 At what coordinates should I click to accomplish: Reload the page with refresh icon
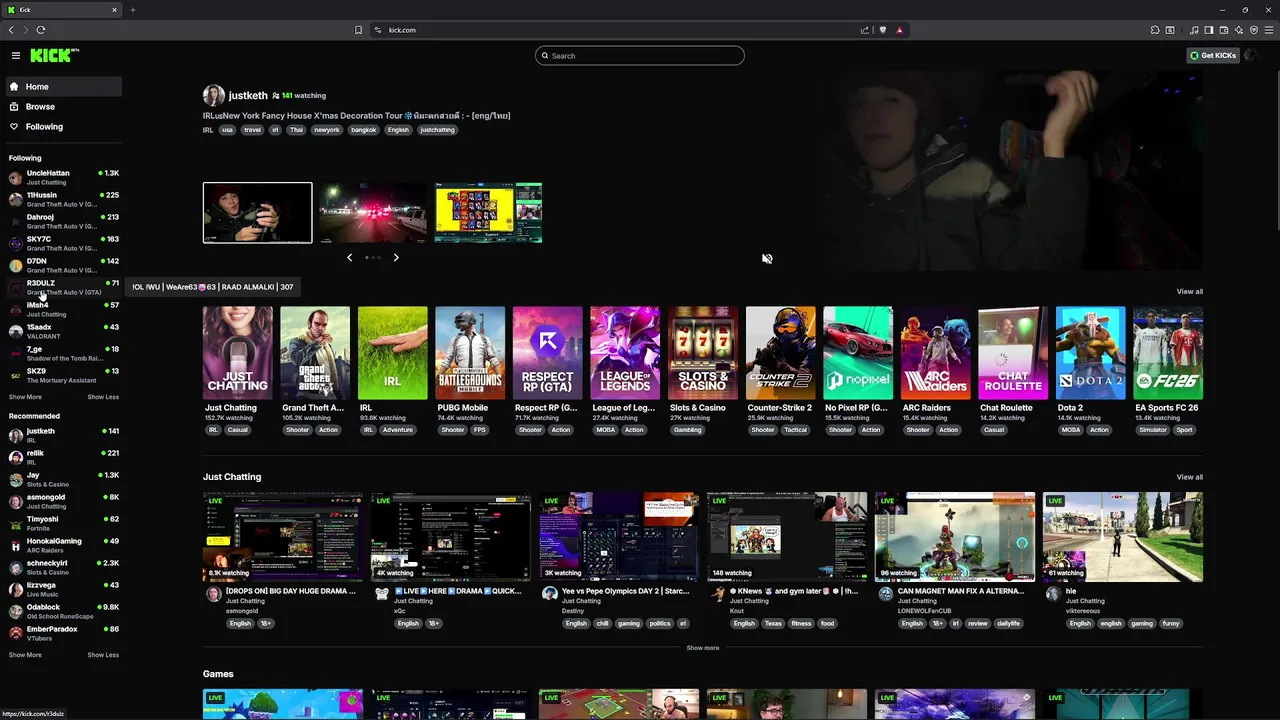[41, 30]
